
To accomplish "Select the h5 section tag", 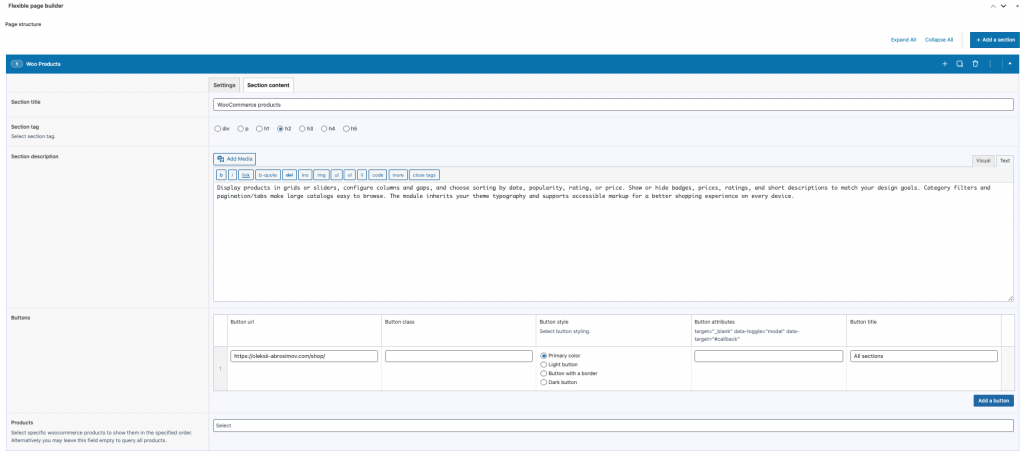I will point(346,129).
